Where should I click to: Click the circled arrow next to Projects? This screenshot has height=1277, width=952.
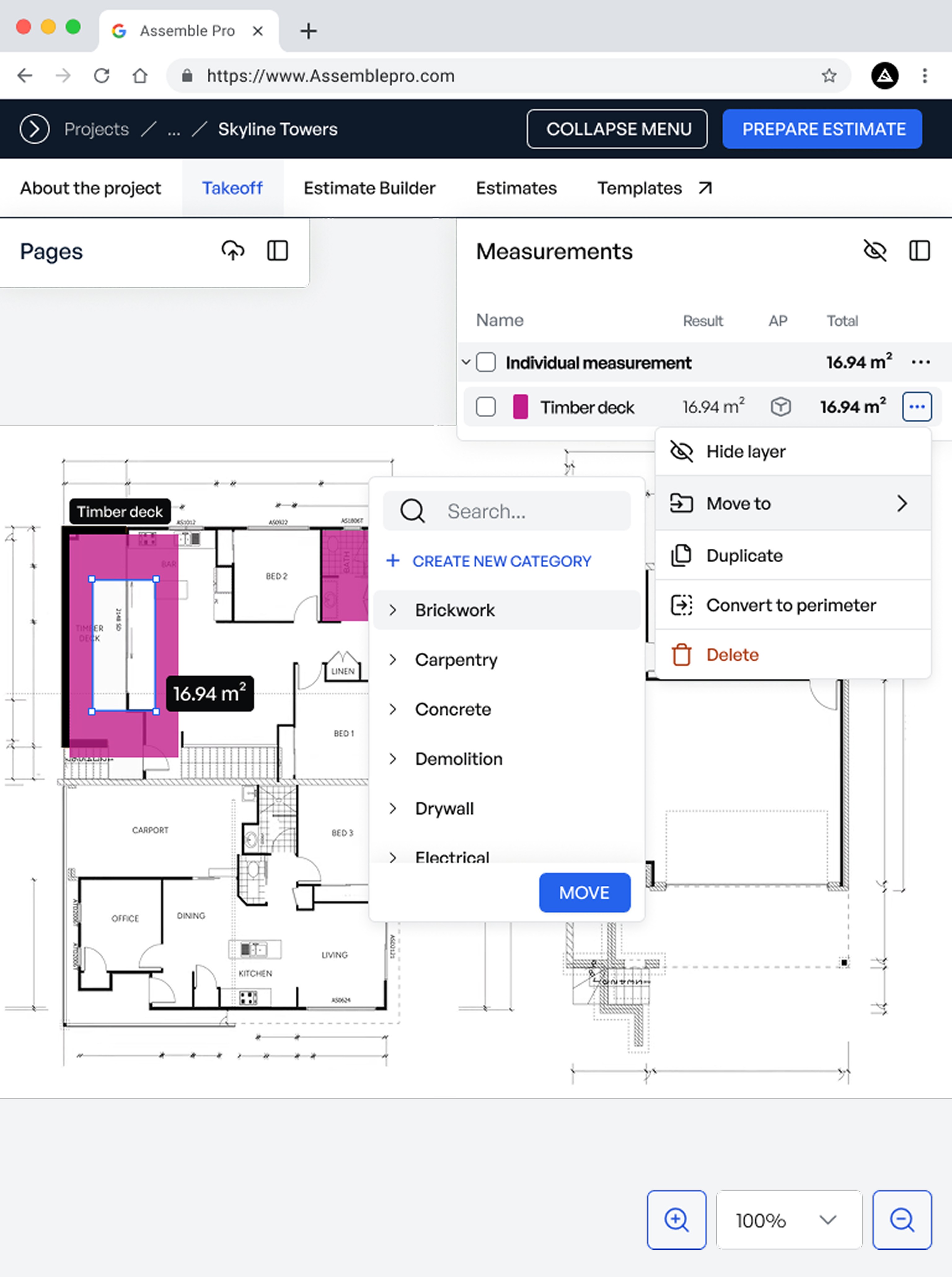[35, 129]
